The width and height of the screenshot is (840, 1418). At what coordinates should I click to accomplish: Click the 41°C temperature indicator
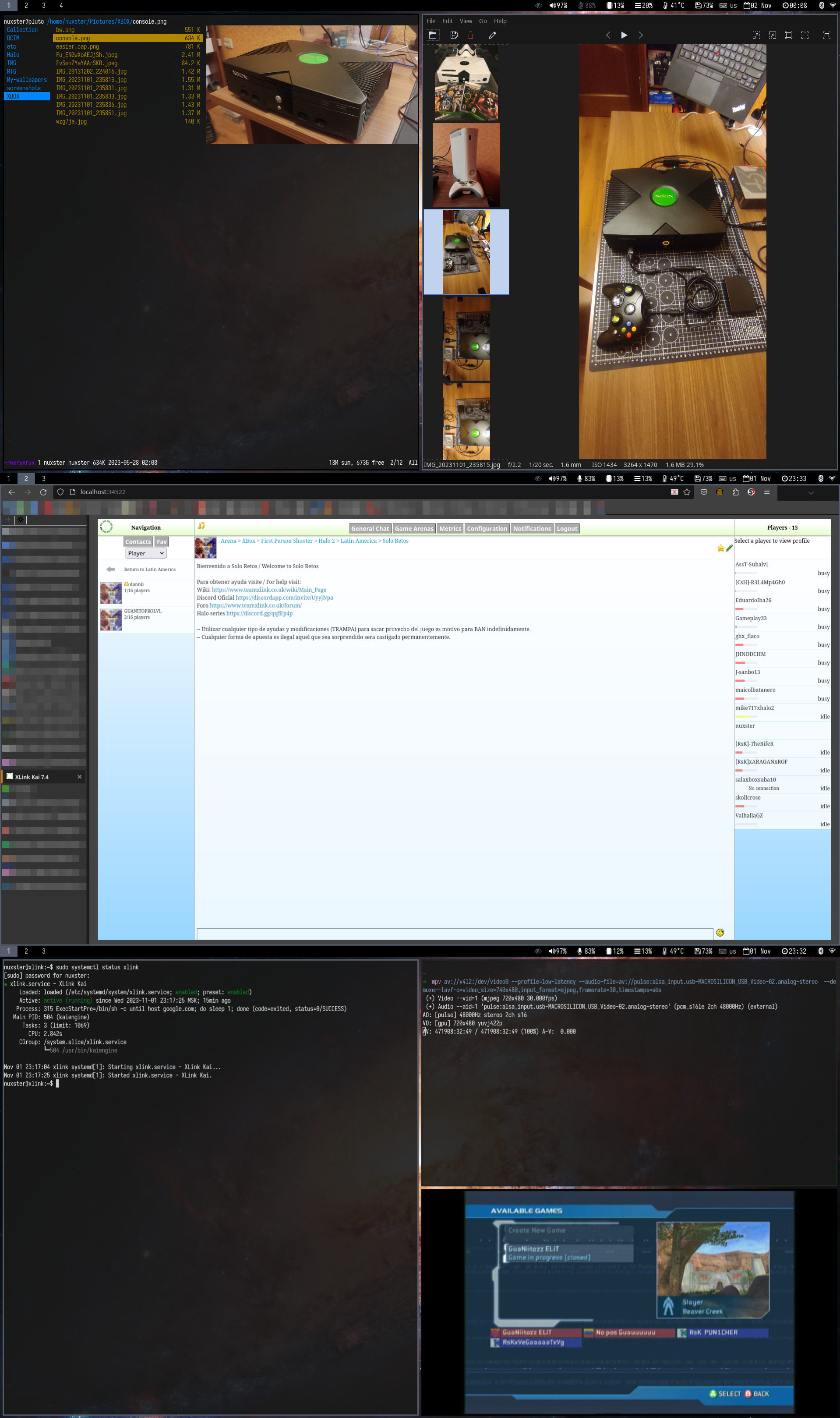pos(674,5)
